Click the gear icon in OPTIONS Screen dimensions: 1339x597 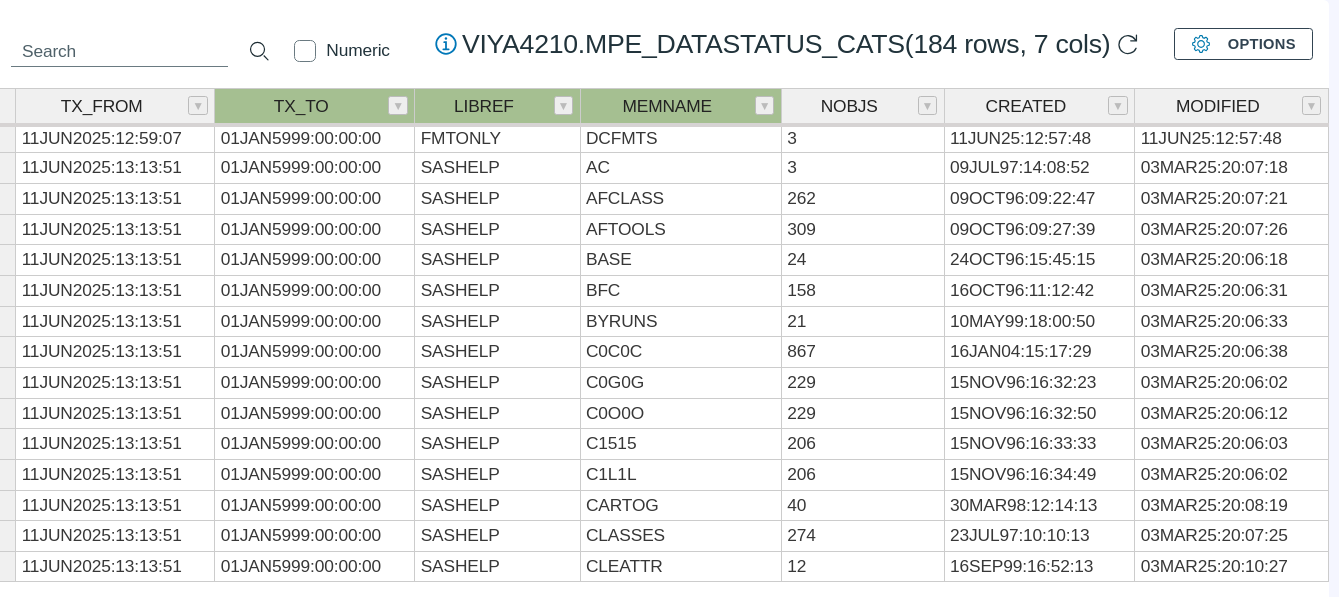(x=1201, y=44)
